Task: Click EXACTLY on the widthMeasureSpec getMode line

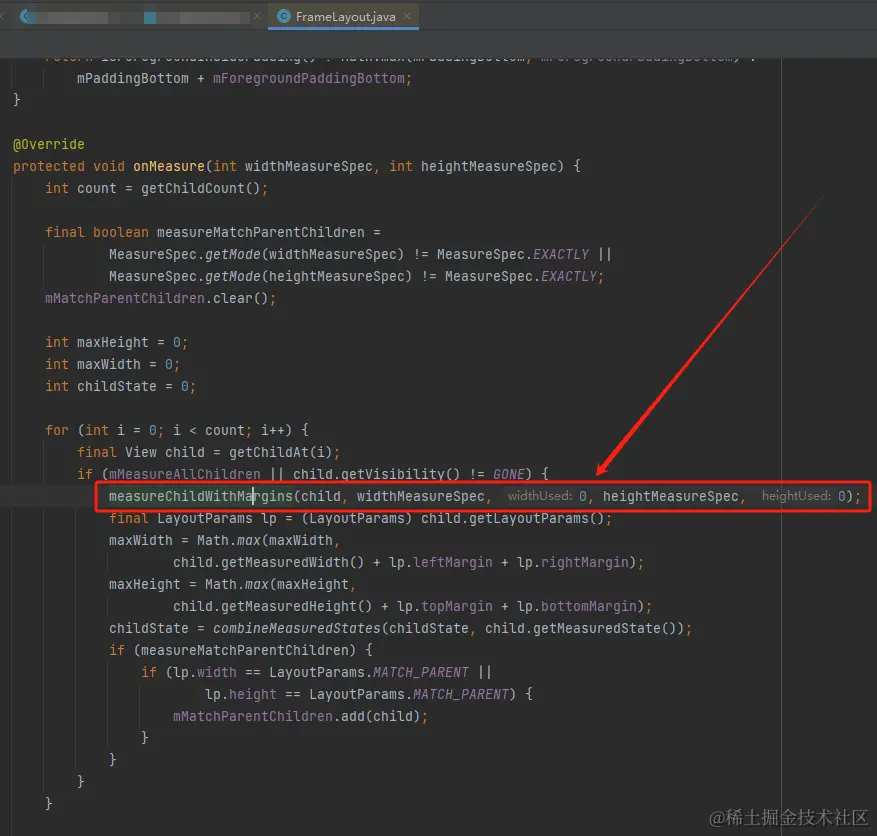Action: tap(561, 254)
